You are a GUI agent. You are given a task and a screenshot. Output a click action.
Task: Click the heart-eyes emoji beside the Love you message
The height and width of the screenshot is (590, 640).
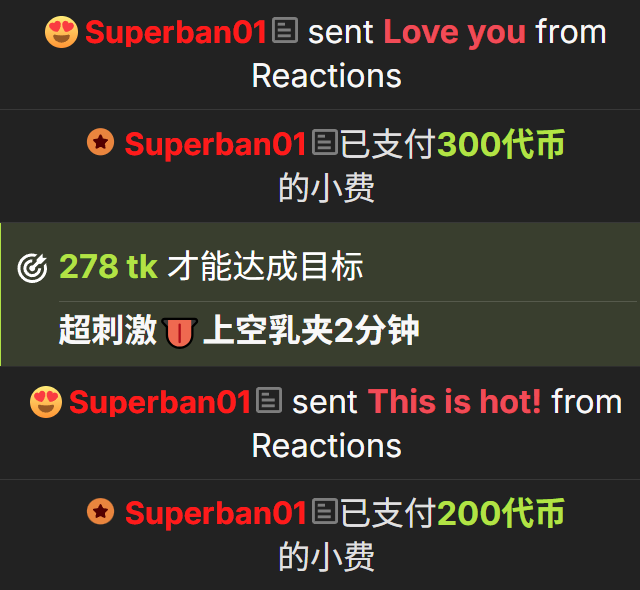pyautogui.click(x=61, y=32)
